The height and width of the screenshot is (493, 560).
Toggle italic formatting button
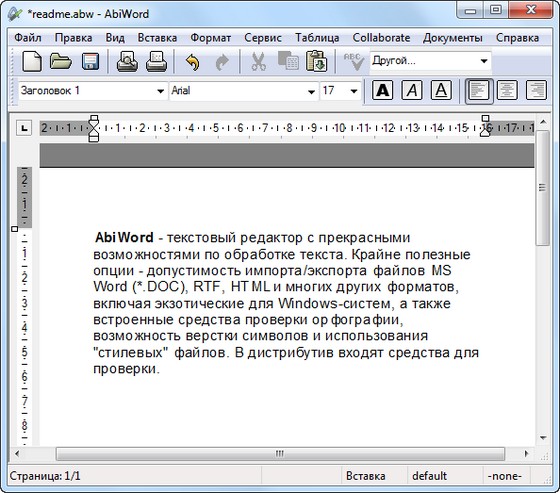point(412,90)
